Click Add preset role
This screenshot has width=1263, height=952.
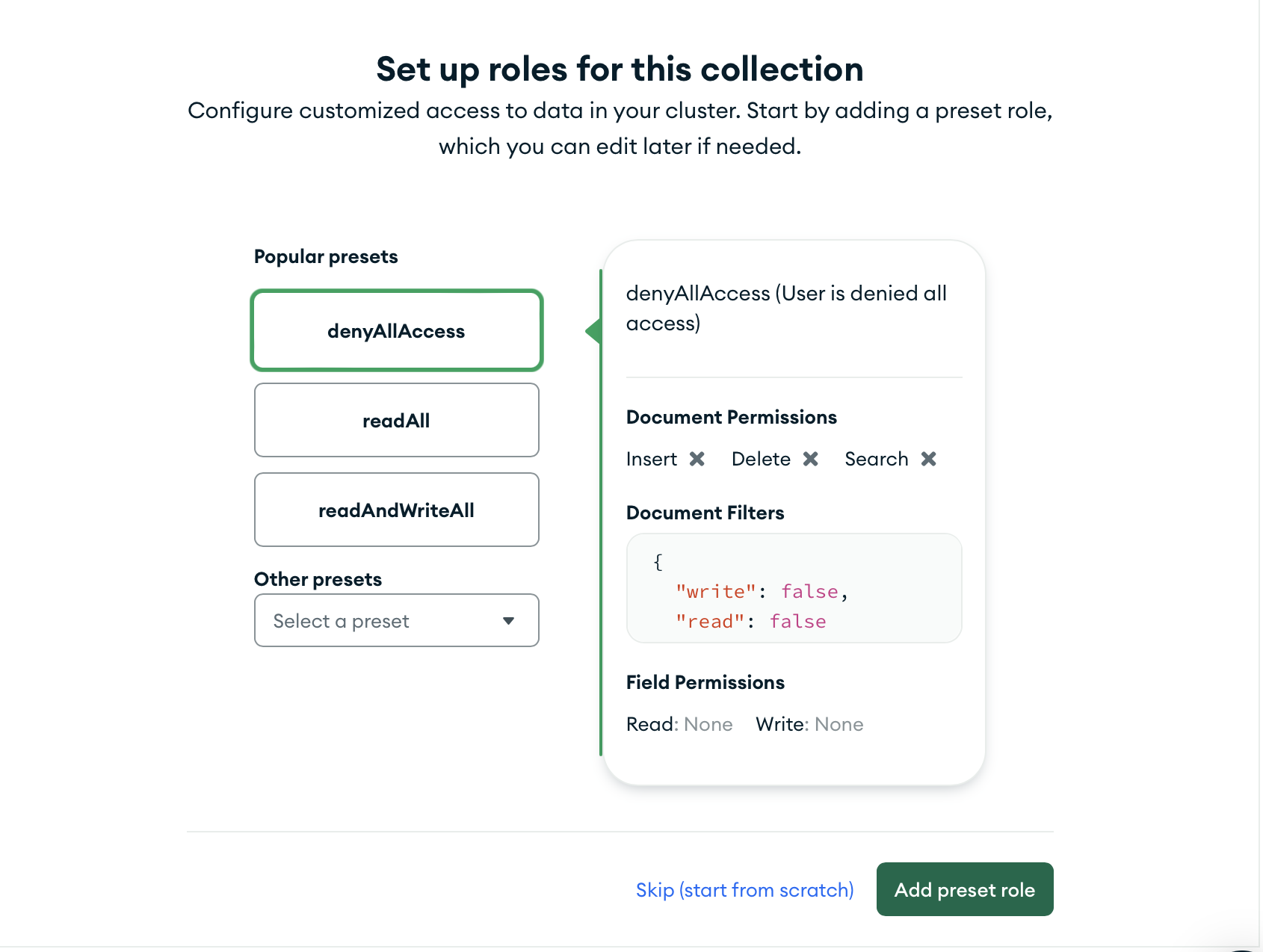(x=964, y=889)
